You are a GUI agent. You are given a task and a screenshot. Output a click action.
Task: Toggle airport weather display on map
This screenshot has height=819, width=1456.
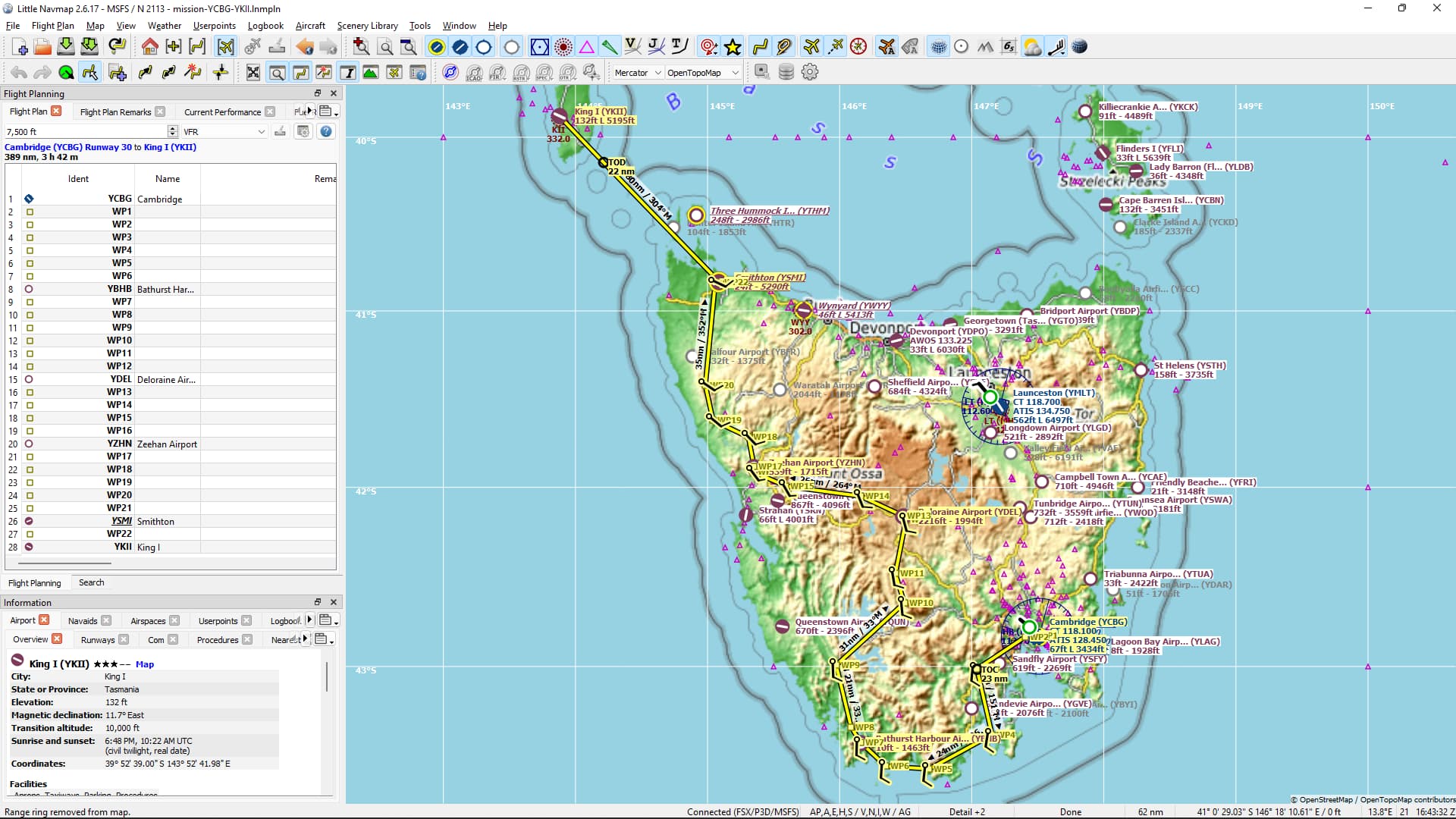[x=1032, y=47]
